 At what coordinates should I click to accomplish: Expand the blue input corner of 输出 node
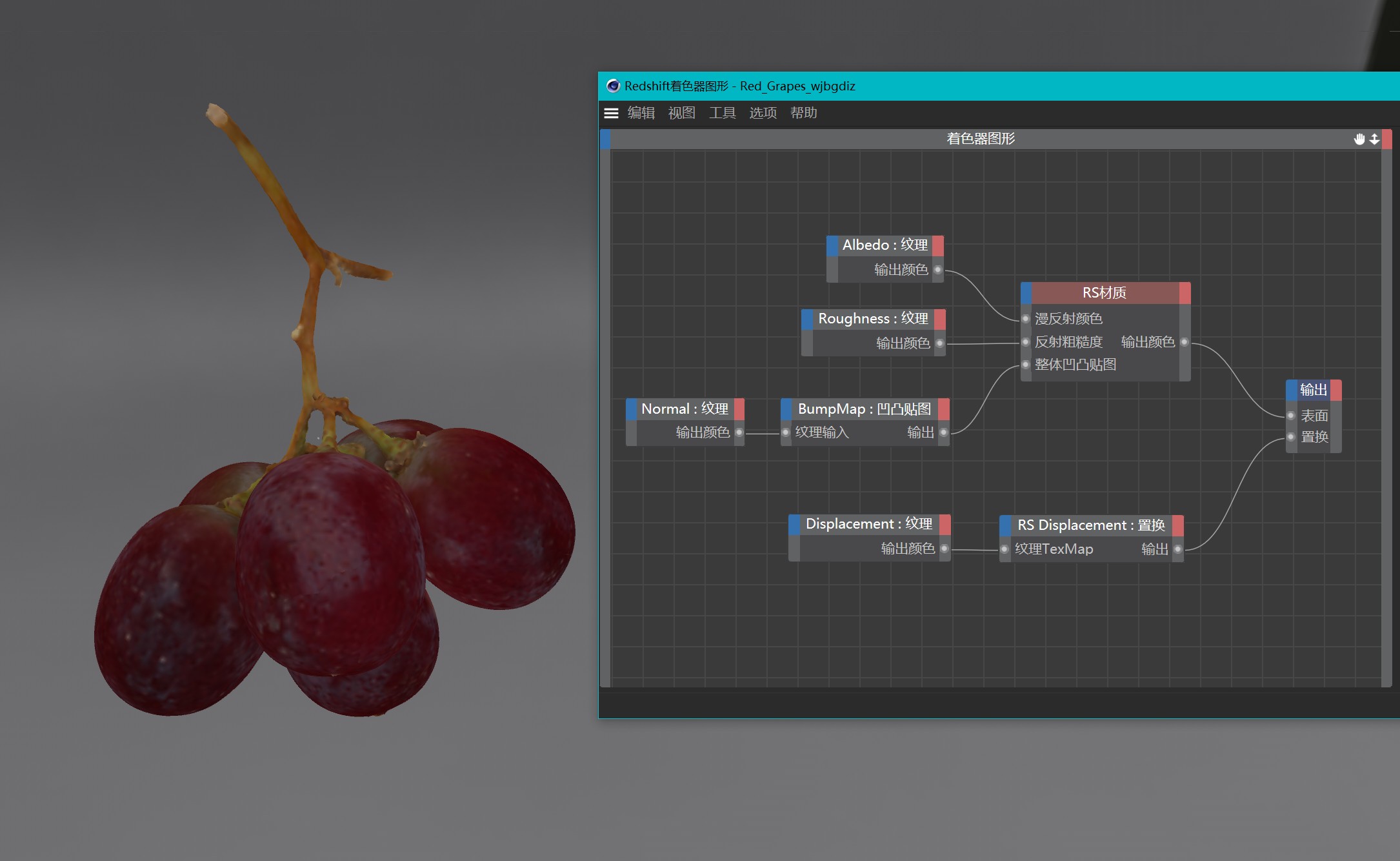pos(1292,390)
